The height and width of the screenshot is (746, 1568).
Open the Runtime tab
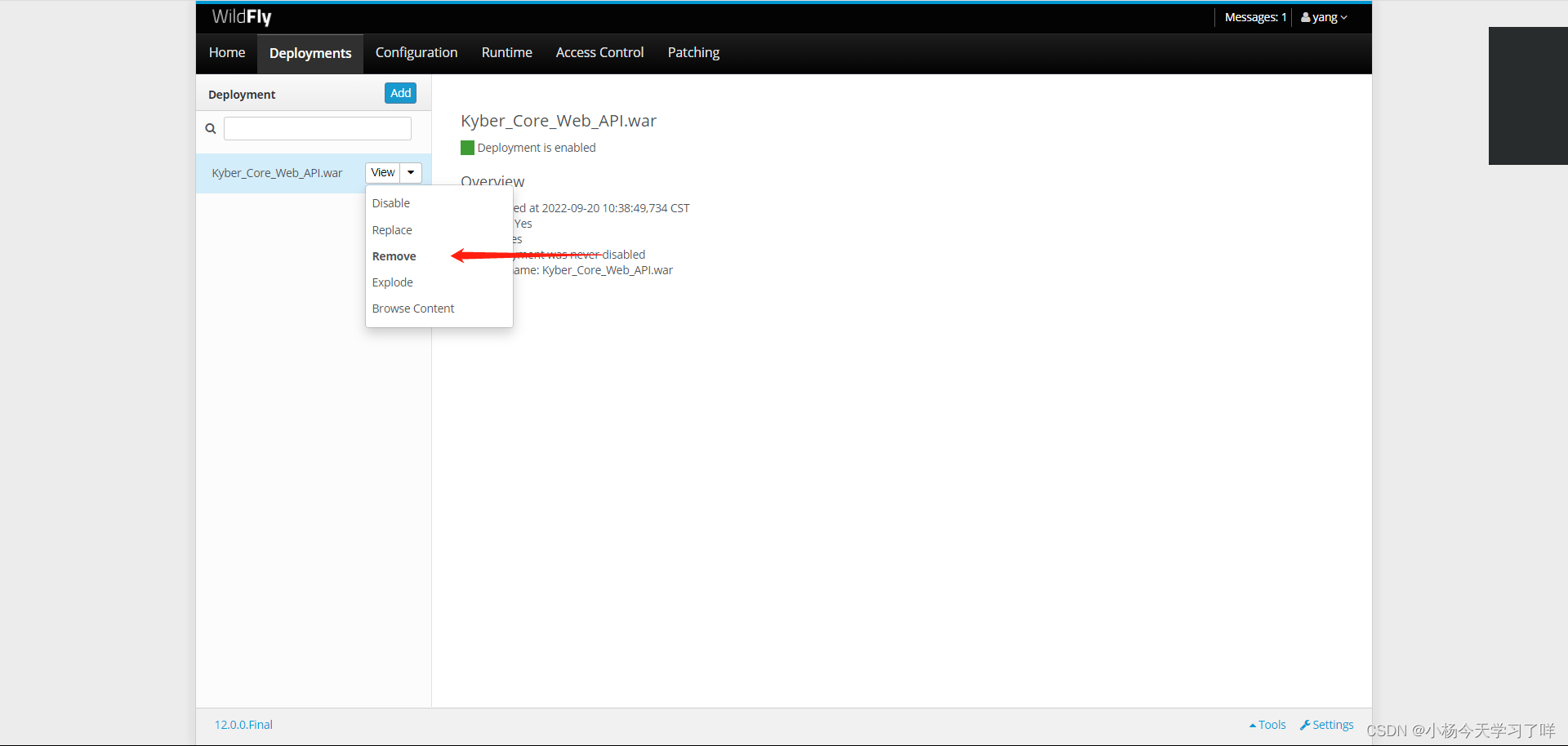(506, 52)
